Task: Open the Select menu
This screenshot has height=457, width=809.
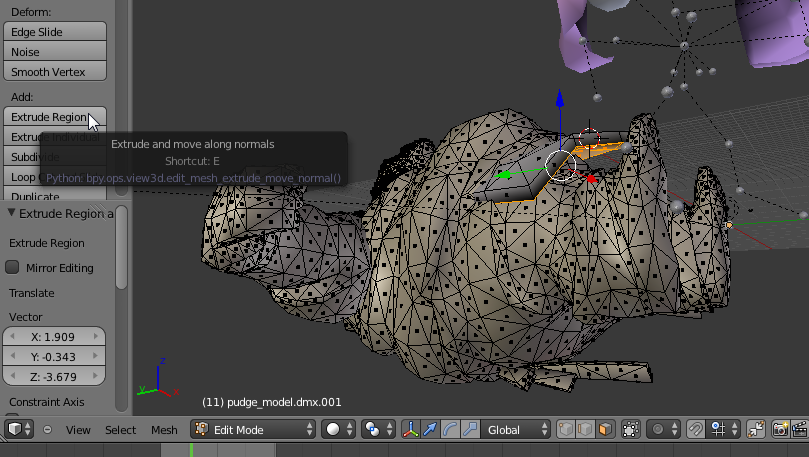Action: click(120, 430)
